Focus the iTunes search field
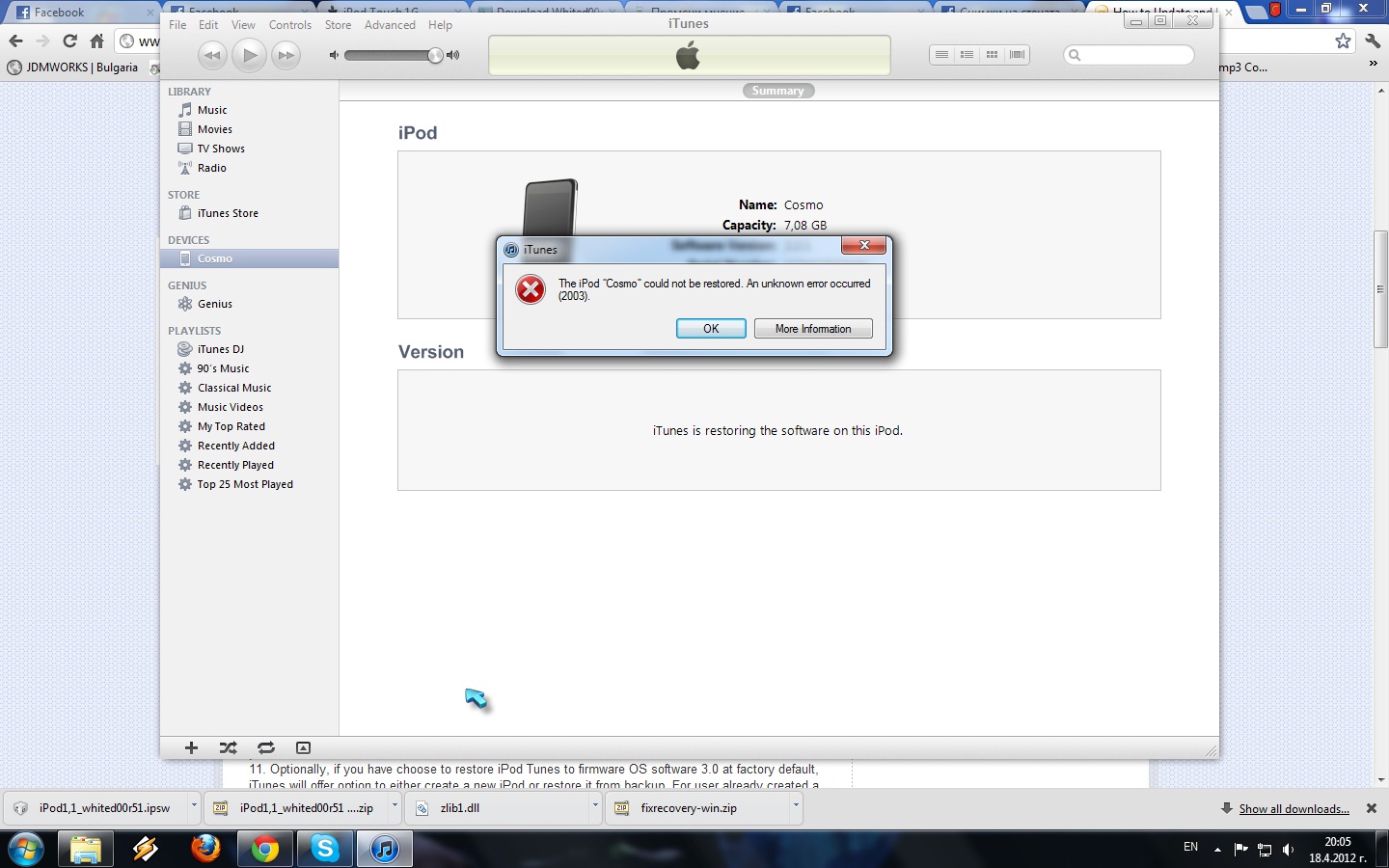Screen dimensions: 1389x868 [x=1129, y=55]
